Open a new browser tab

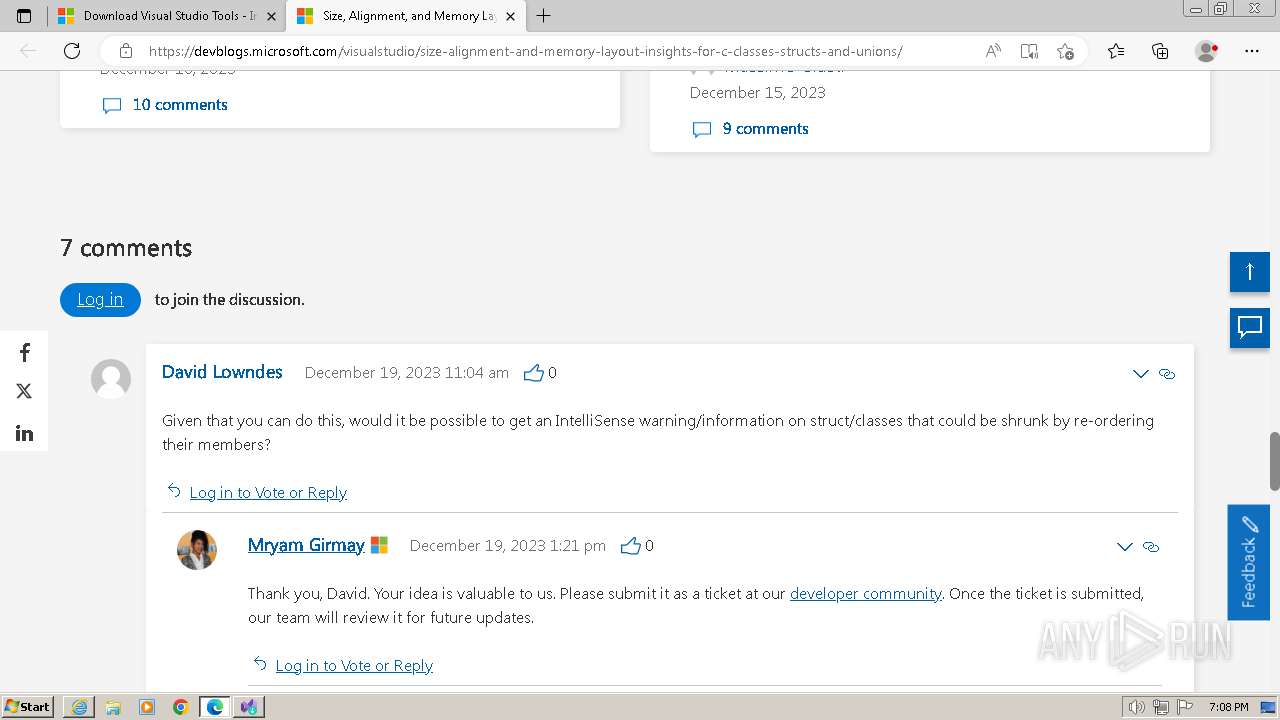(x=543, y=16)
